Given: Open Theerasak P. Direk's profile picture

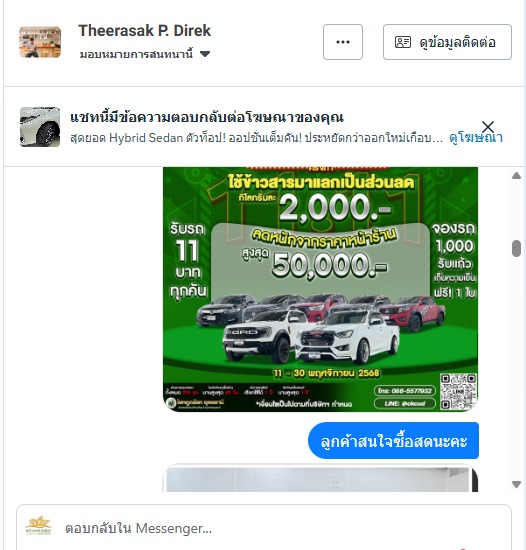Looking at the screenshot, I should (40, 42).
